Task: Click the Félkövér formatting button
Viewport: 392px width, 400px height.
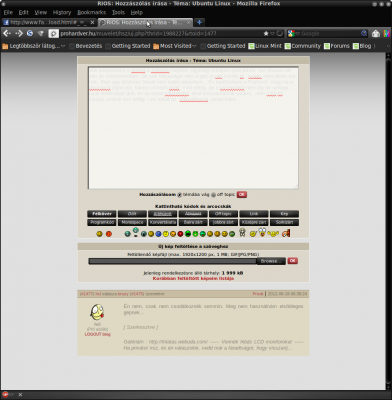Action: [102, 214]
